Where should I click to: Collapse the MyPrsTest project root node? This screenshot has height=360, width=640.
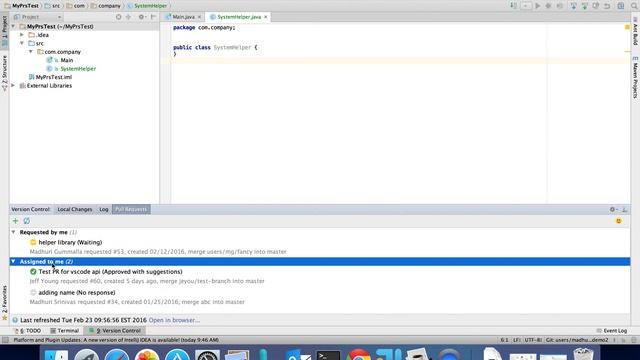(x=13, y=26)
